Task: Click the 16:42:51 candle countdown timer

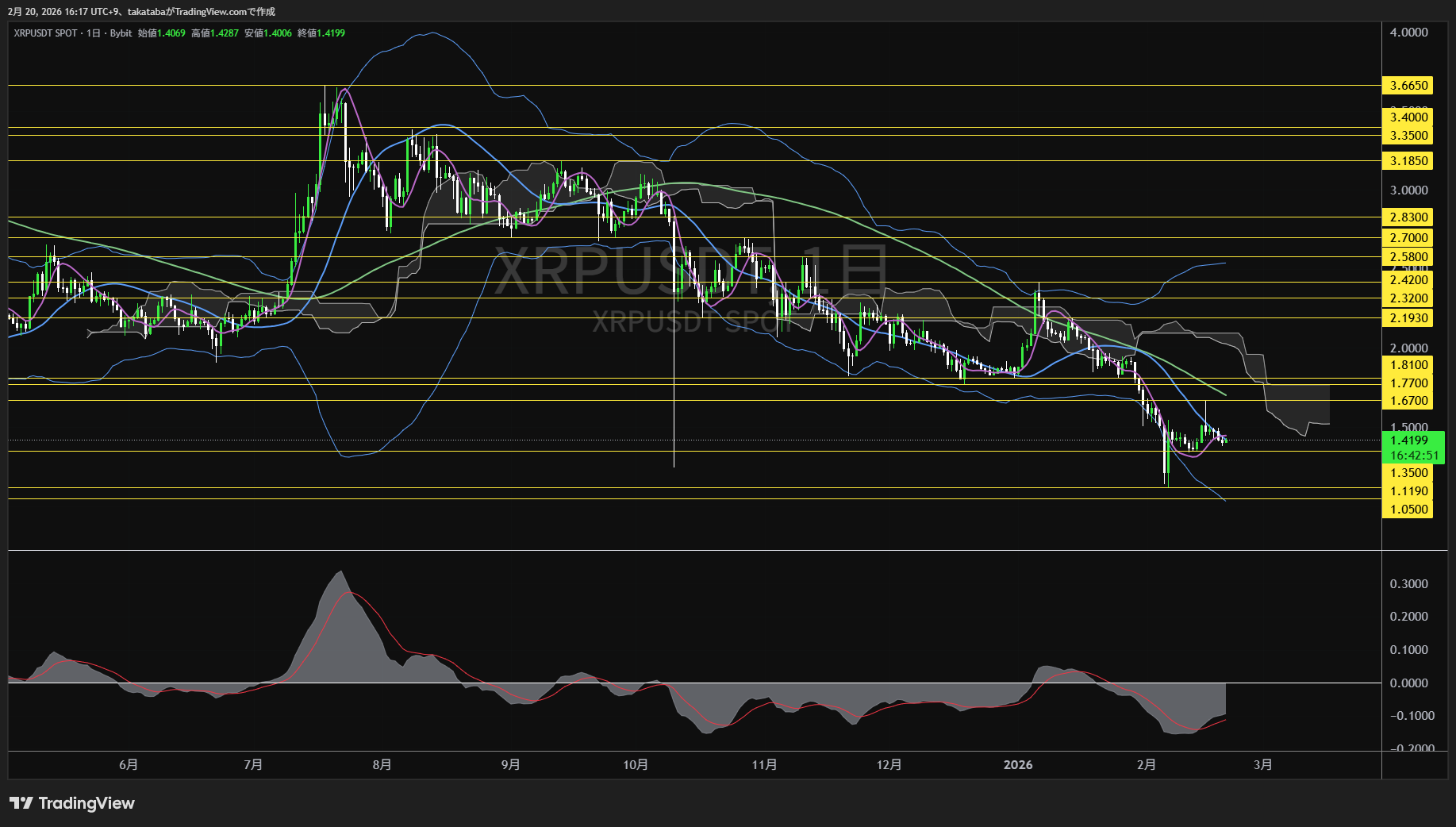Action: (x=1413, y=456)
